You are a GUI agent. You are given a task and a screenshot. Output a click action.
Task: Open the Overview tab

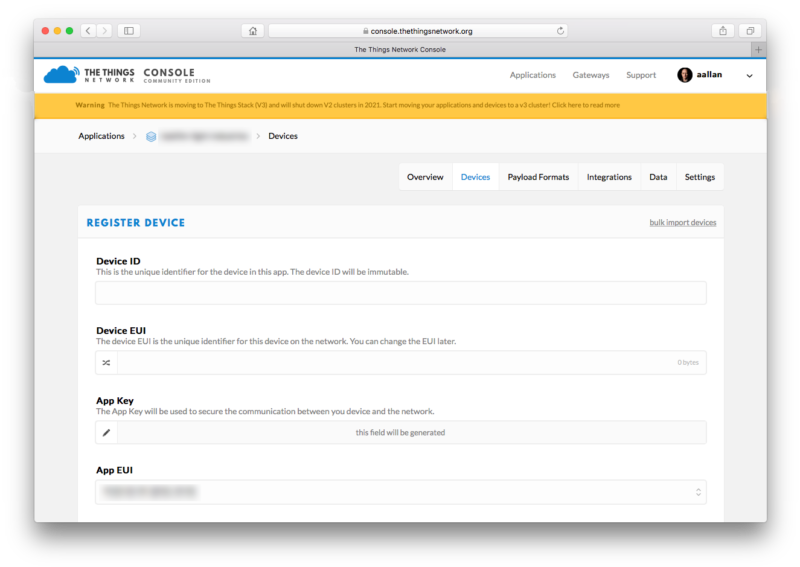425,177
